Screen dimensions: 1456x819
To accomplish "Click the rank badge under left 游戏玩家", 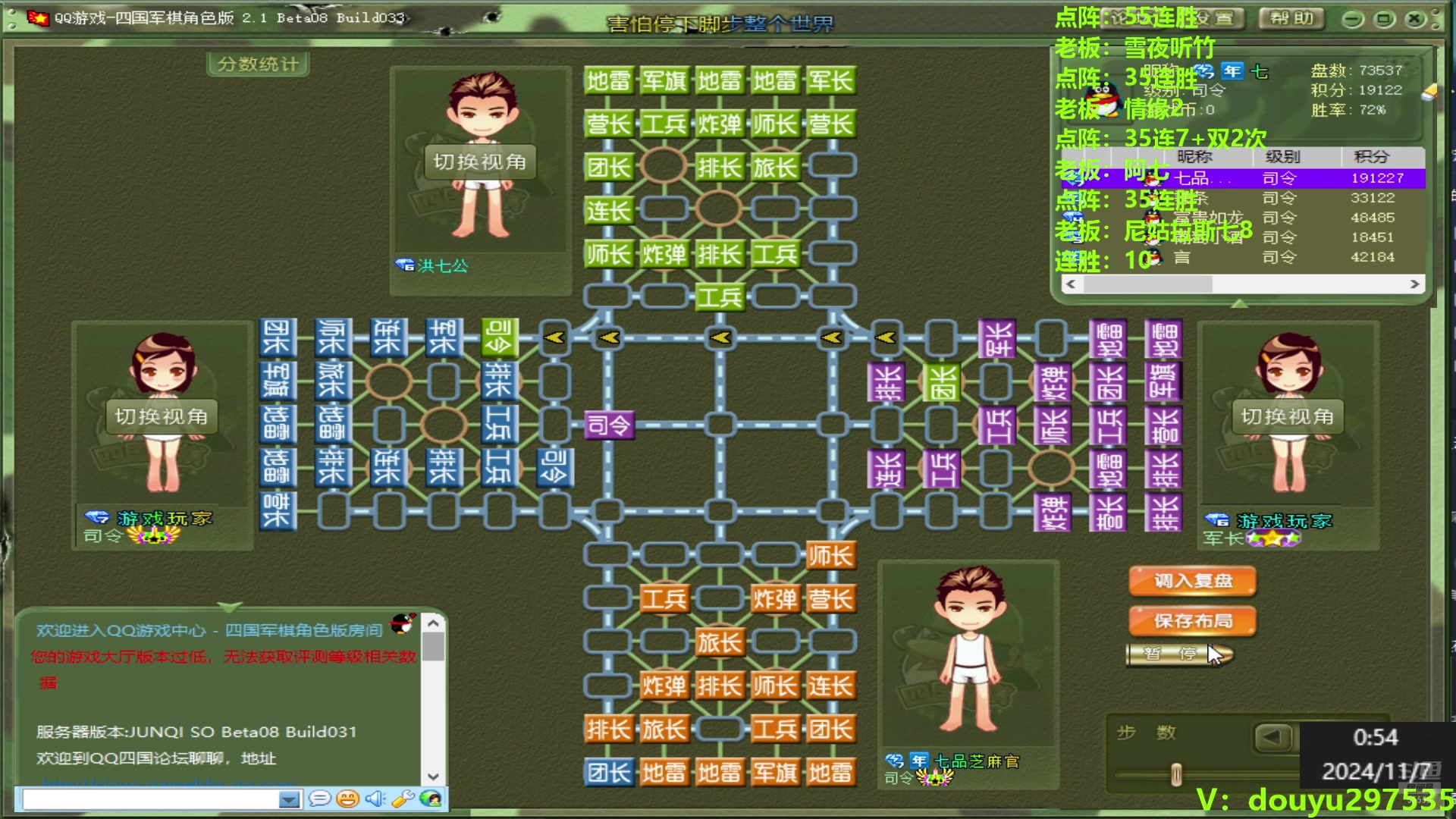I will (x=154, y=535).
